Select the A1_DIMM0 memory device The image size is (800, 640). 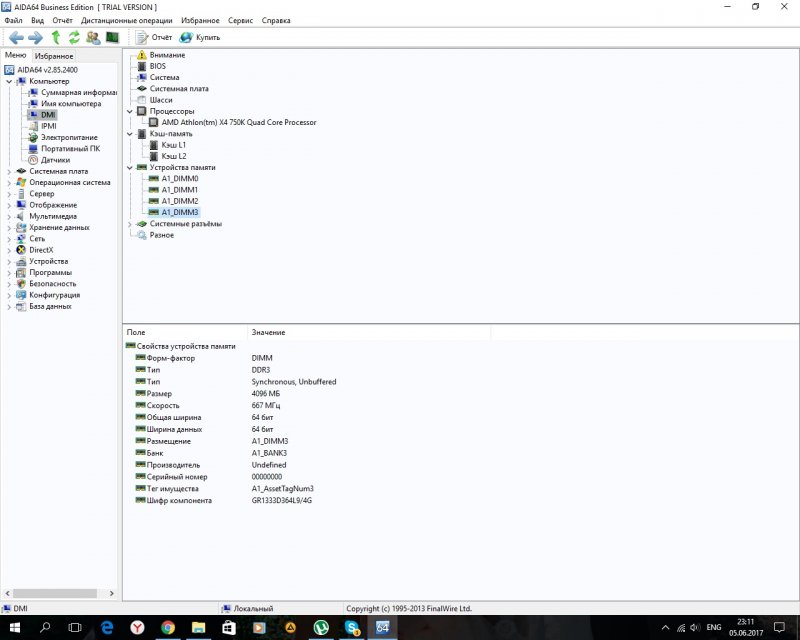click(x=179, y=178)
